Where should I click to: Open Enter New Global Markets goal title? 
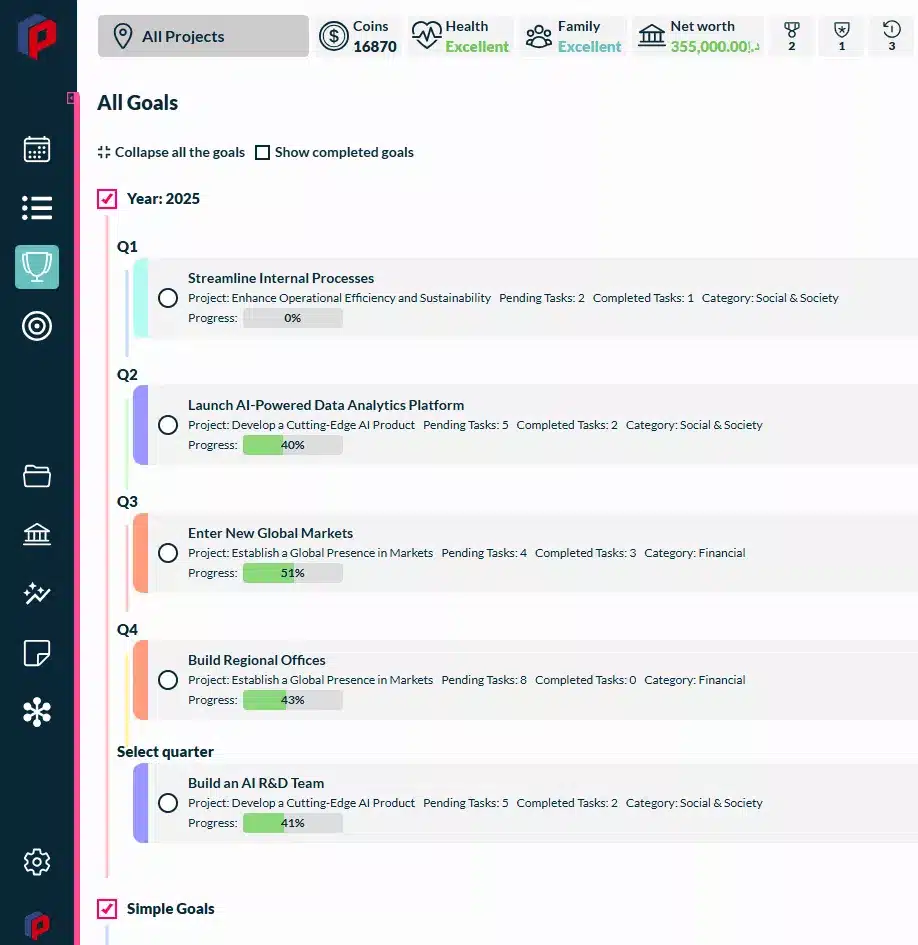[270, 533]
